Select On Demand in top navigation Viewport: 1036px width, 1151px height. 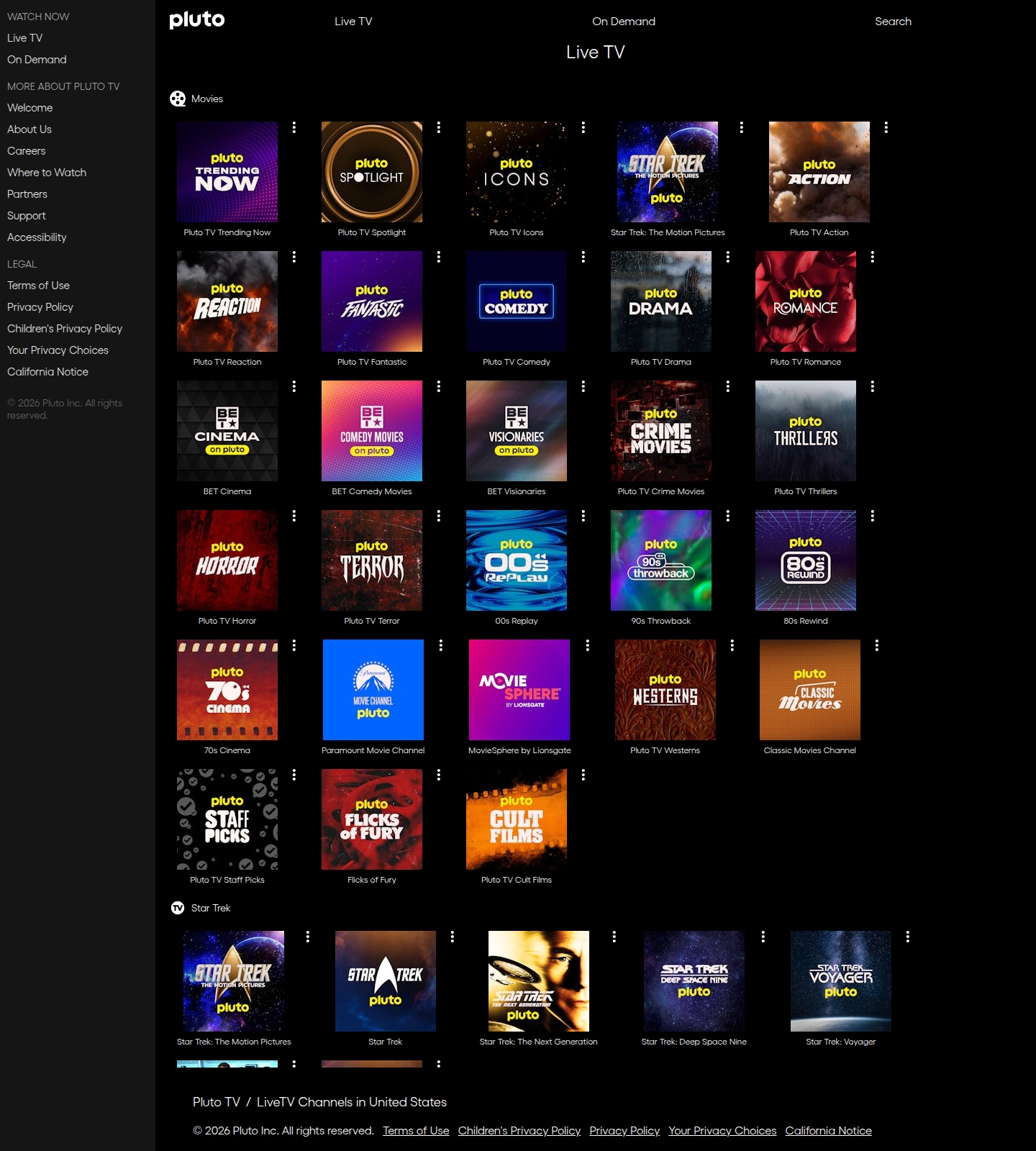624,22
